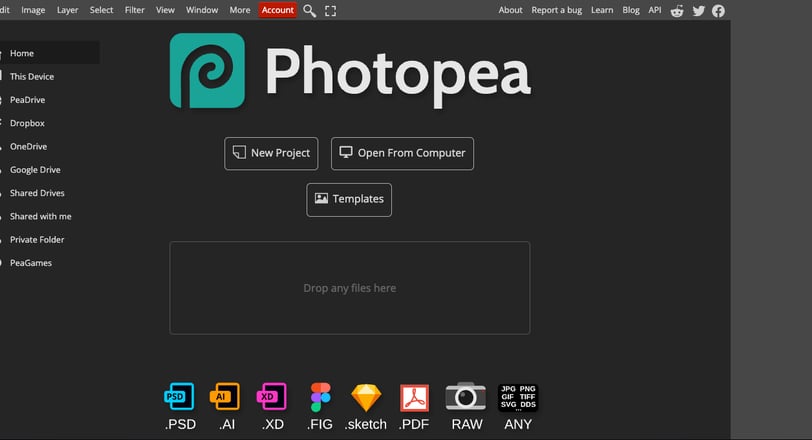Viewport: 812px width, 440px height.
Task: Click the search magnifier icon
Action: tap(310, 11)
